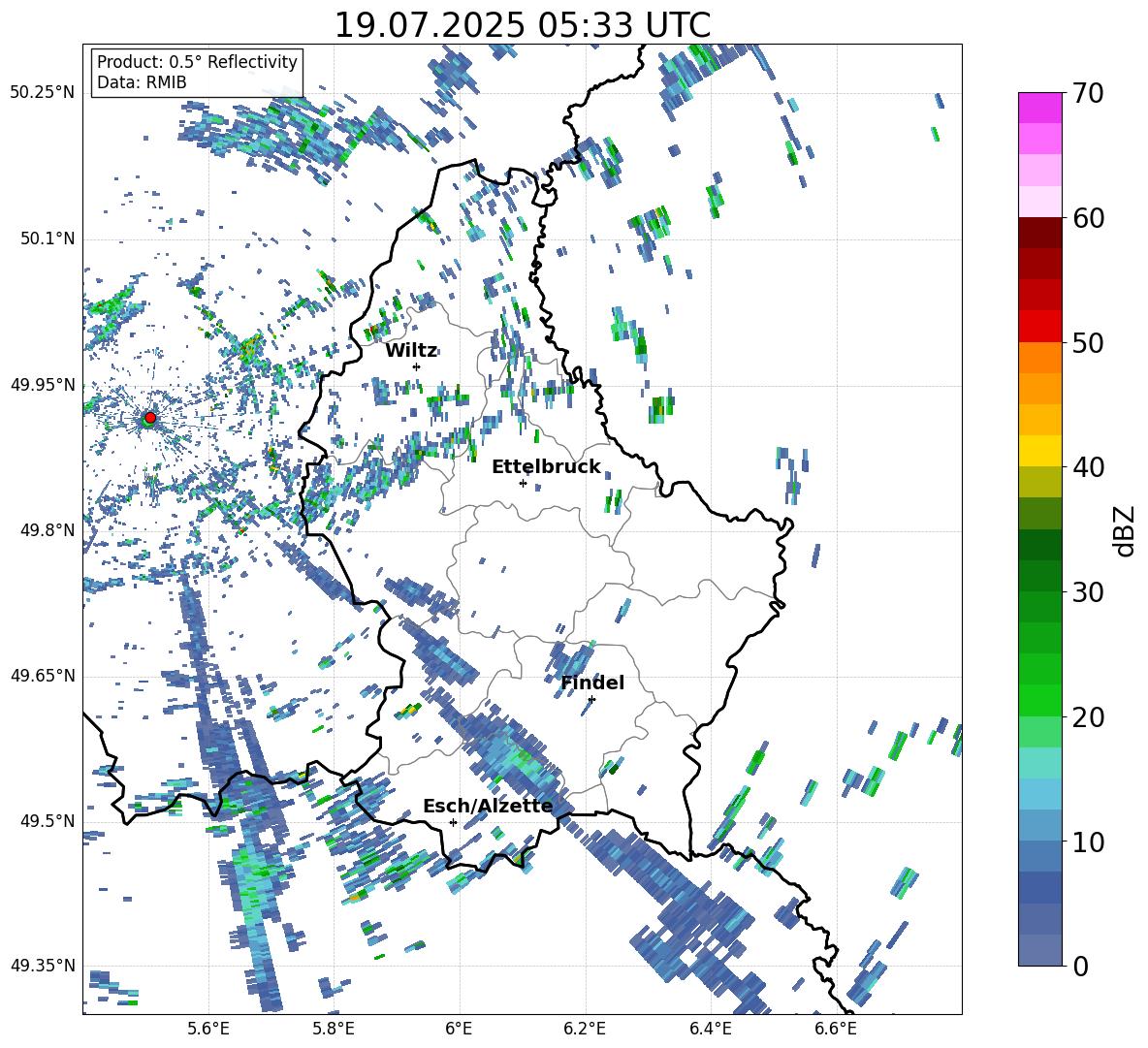The image size is (1148, 1048).
Task: Click the Esch/Alzette city label
Action: [488, 807]
